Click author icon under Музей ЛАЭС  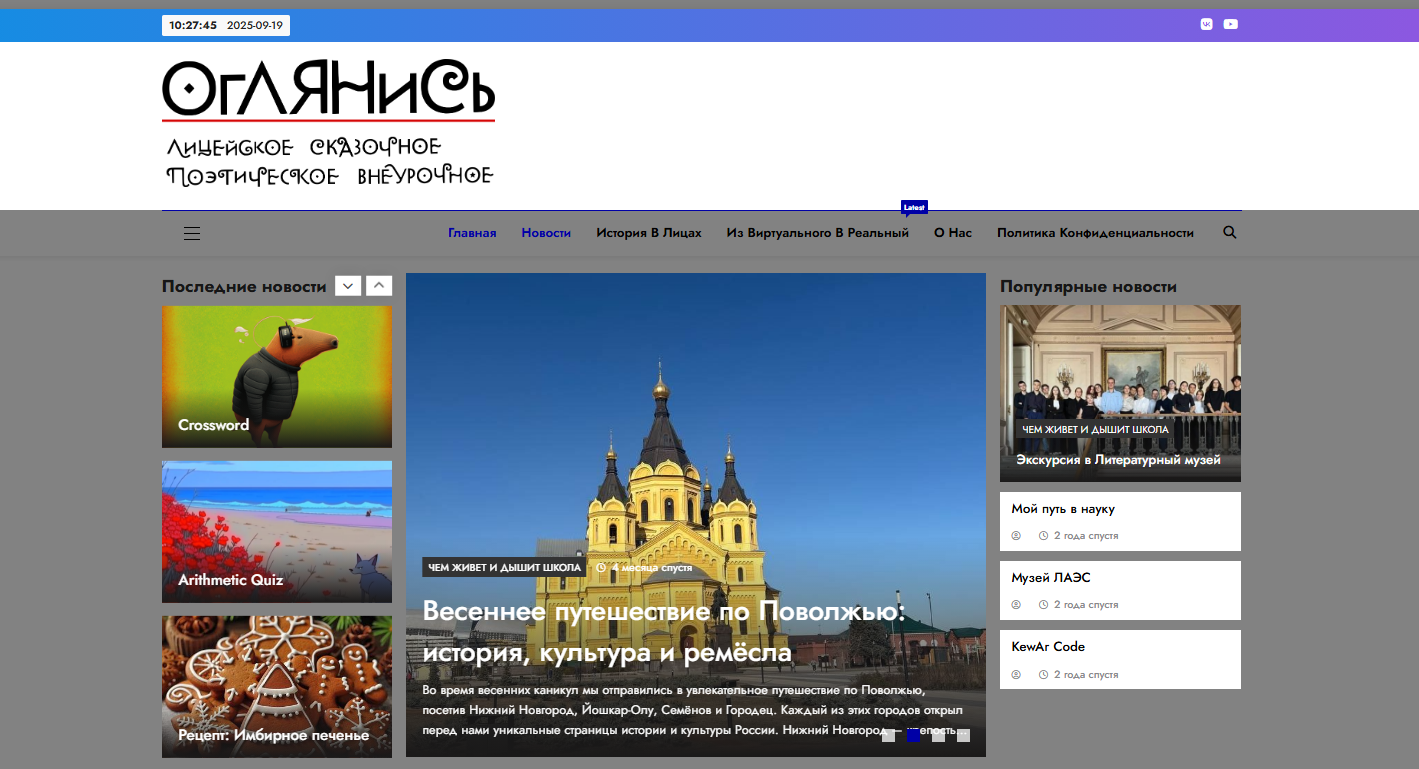1016,605
